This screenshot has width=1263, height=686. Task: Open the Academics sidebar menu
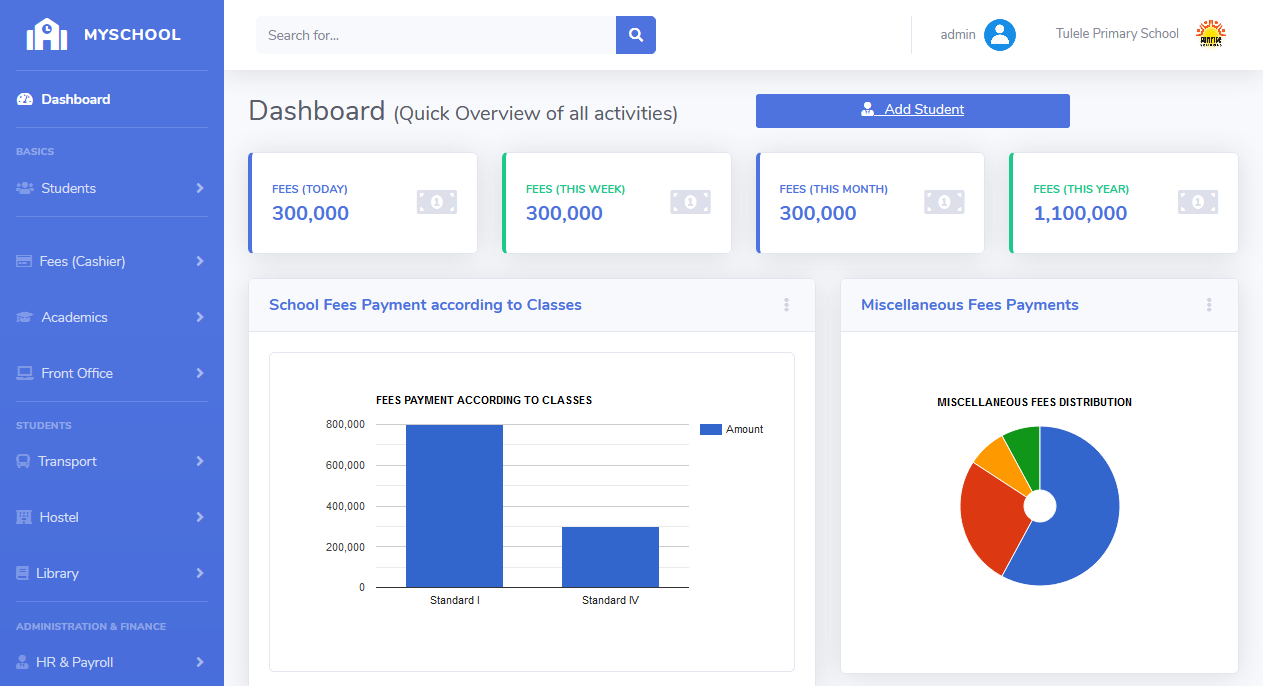(x=112, y=317)
